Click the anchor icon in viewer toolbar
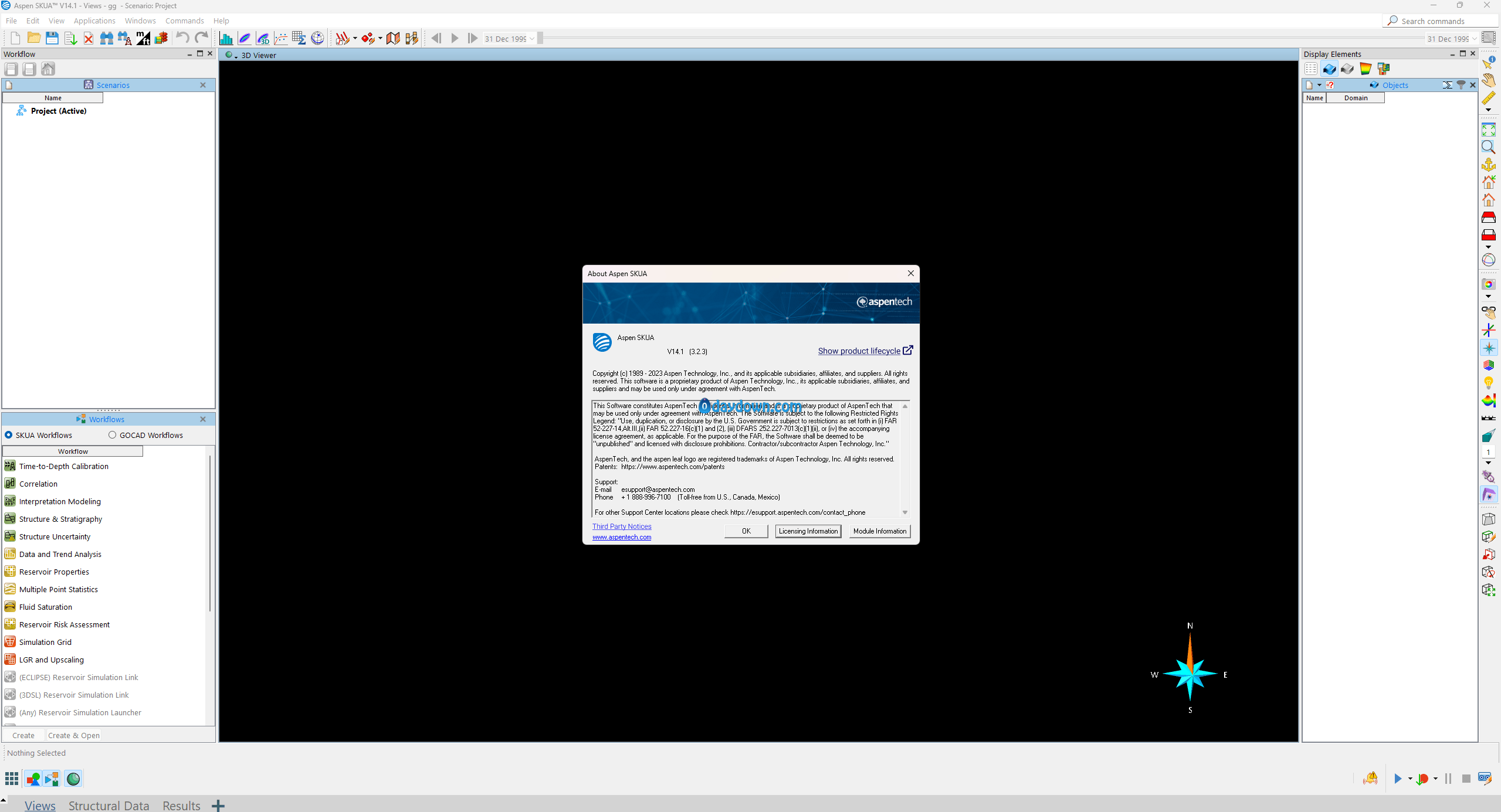The image size is (1501, 812). pos(1489,165)
